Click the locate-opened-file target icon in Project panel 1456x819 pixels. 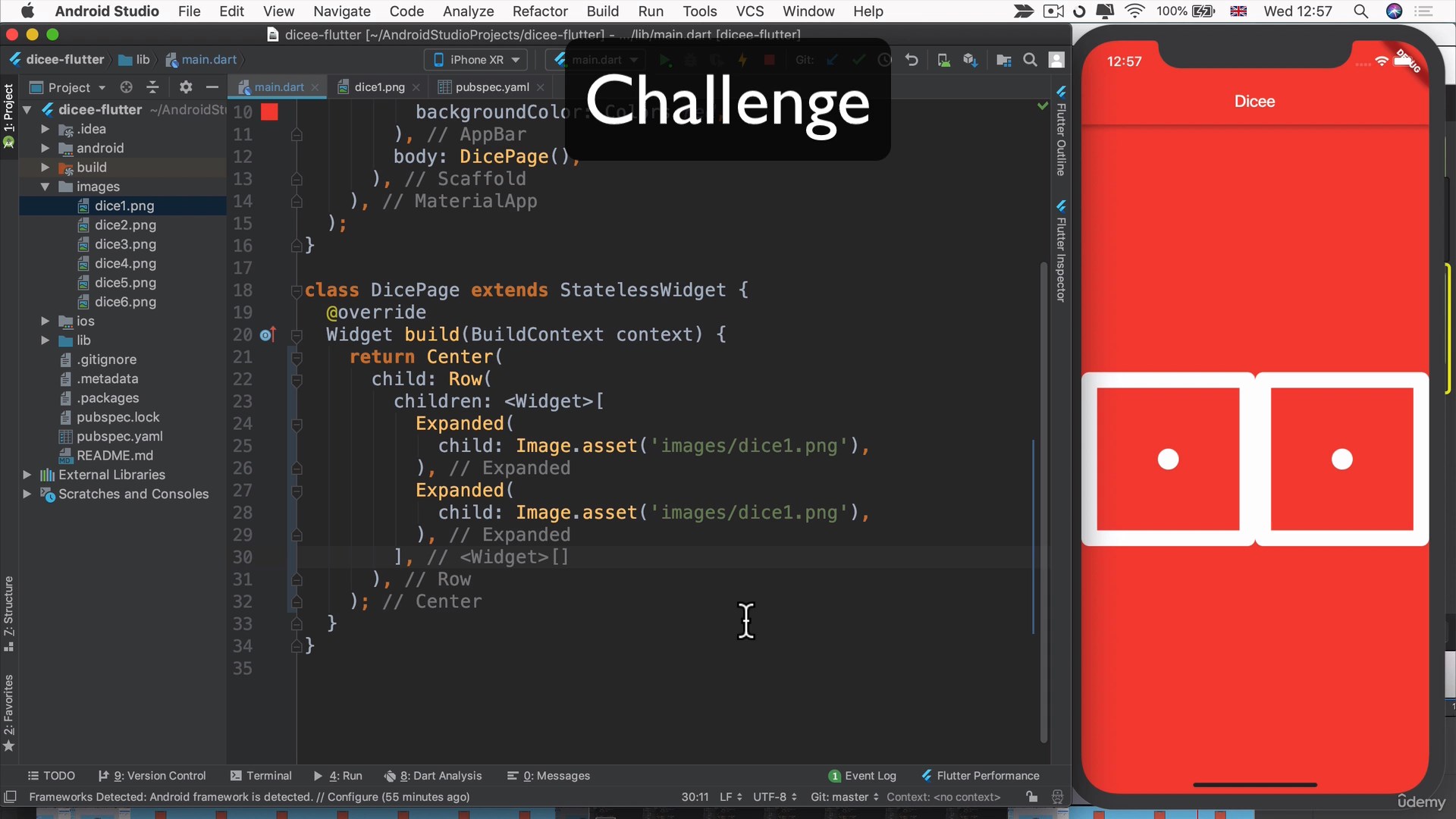tap(127, 87)
